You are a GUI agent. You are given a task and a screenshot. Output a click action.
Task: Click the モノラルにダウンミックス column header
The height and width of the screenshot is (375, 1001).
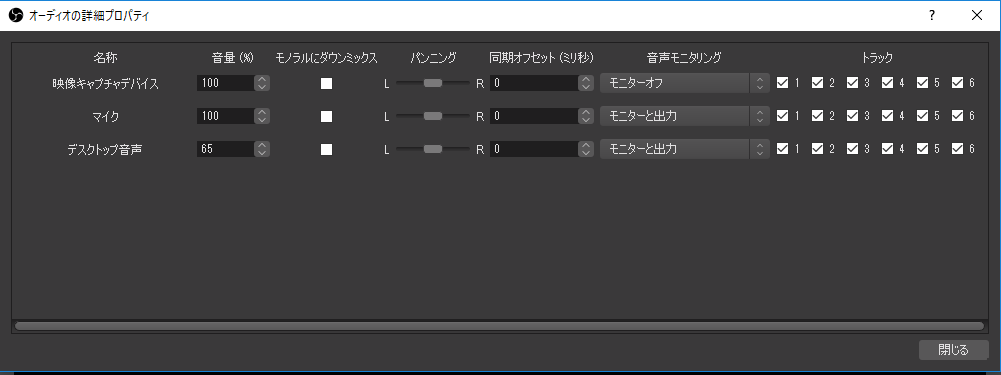tap(326, 57)
